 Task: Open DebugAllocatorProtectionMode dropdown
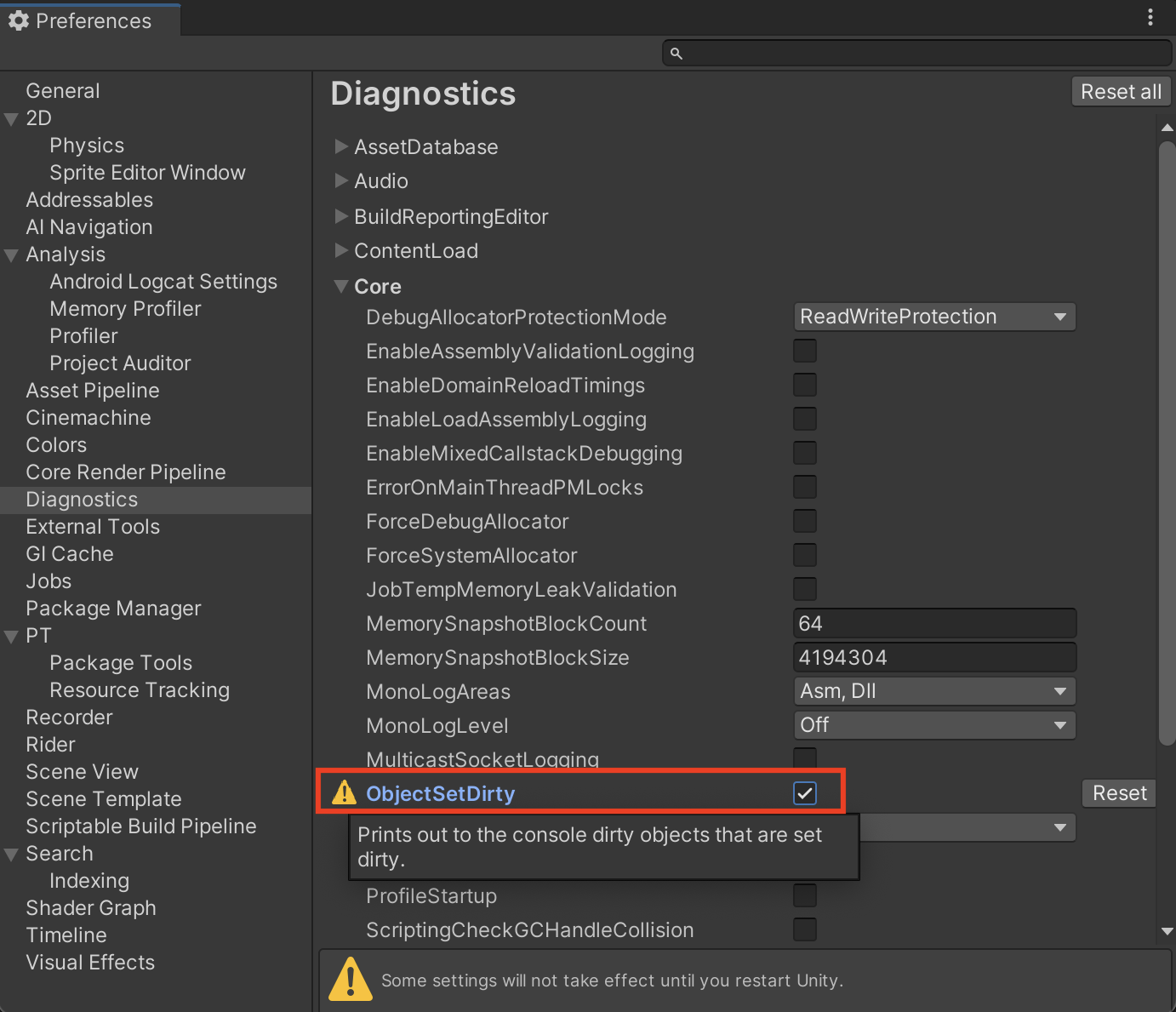pos(933,317)
